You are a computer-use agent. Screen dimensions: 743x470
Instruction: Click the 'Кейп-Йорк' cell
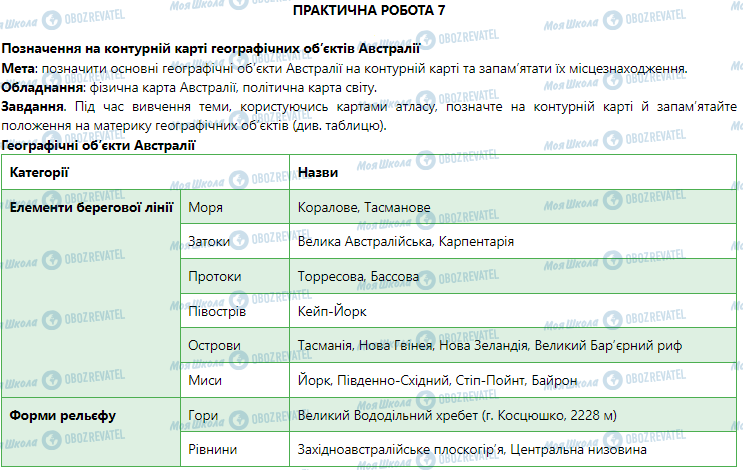coord(333,311)
